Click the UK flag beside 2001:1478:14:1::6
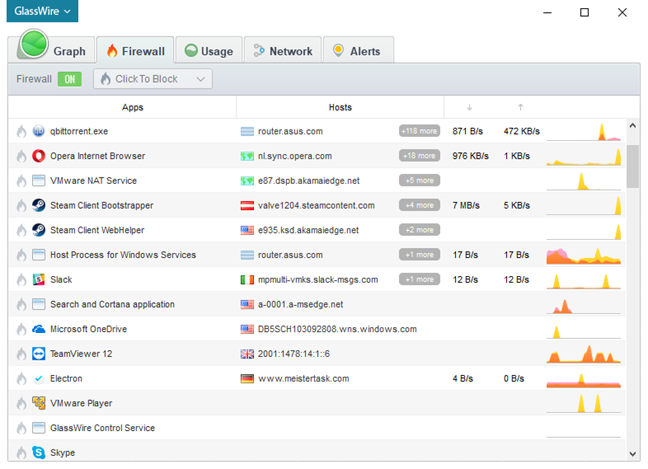This screenshot has height=469, width=648. point(247,354)
